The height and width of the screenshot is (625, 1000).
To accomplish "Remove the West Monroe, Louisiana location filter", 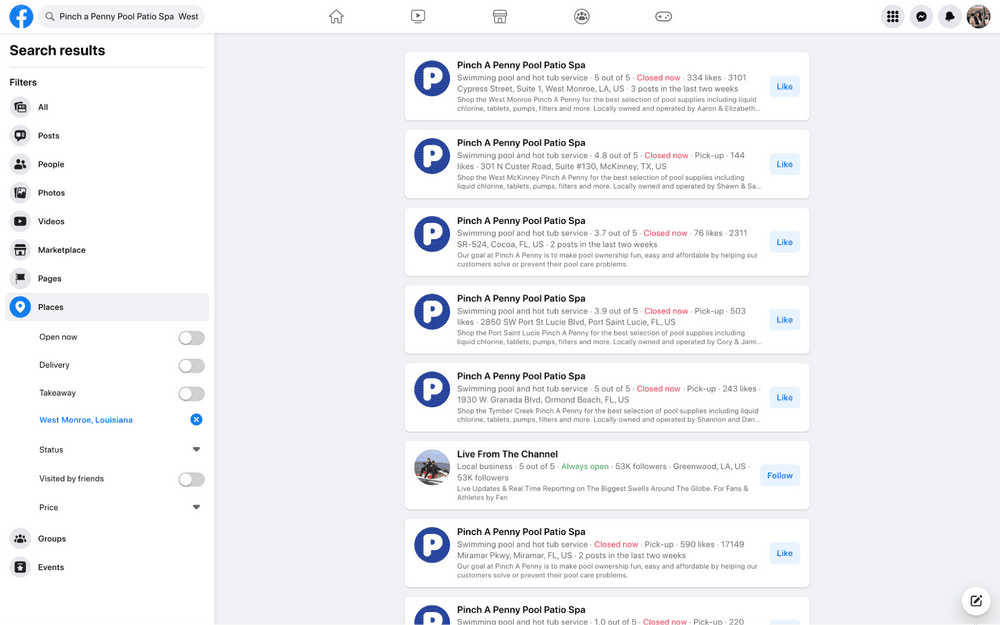I will pyautogui.click(x=196, y=420).
